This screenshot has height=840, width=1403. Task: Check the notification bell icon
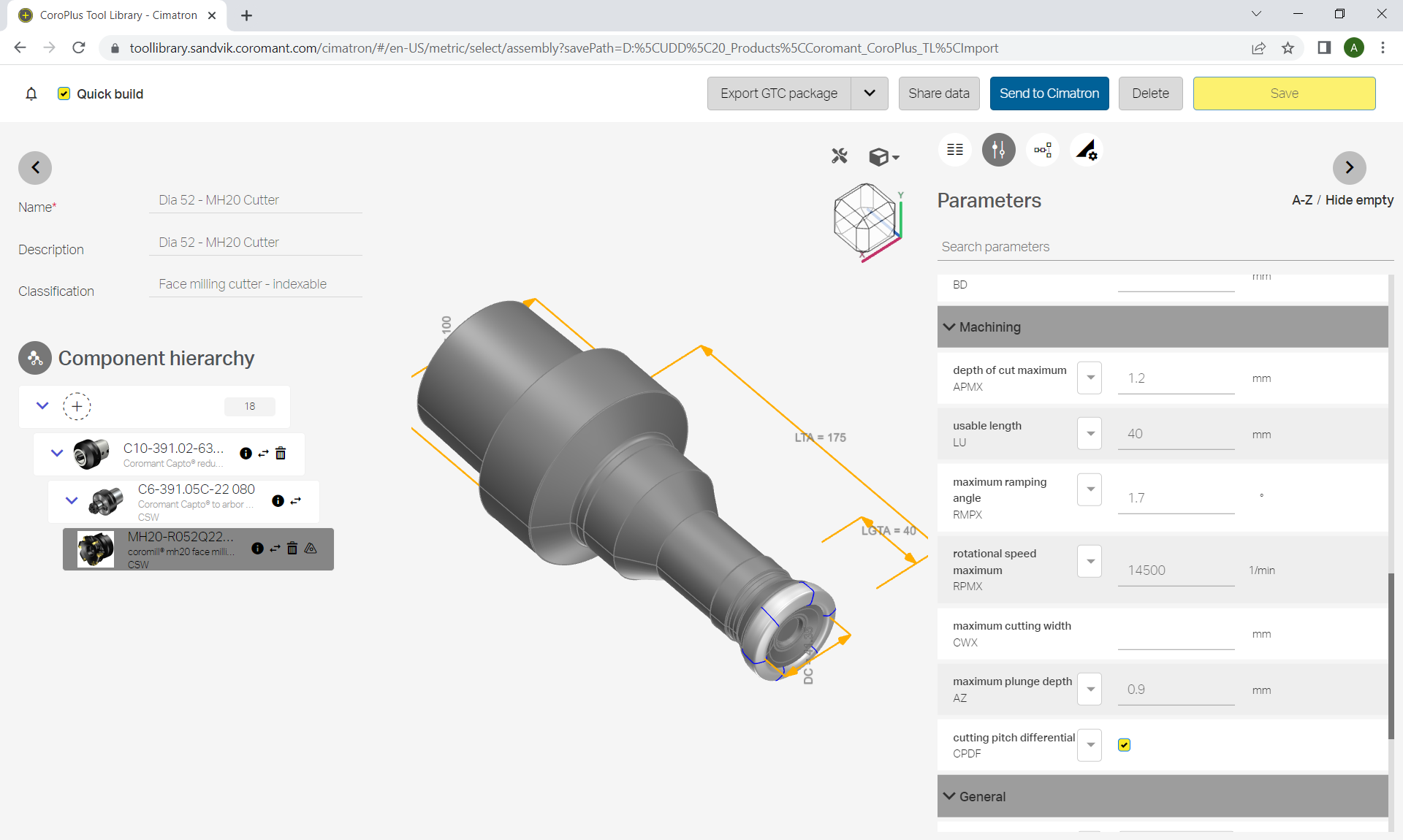point(31,94)
